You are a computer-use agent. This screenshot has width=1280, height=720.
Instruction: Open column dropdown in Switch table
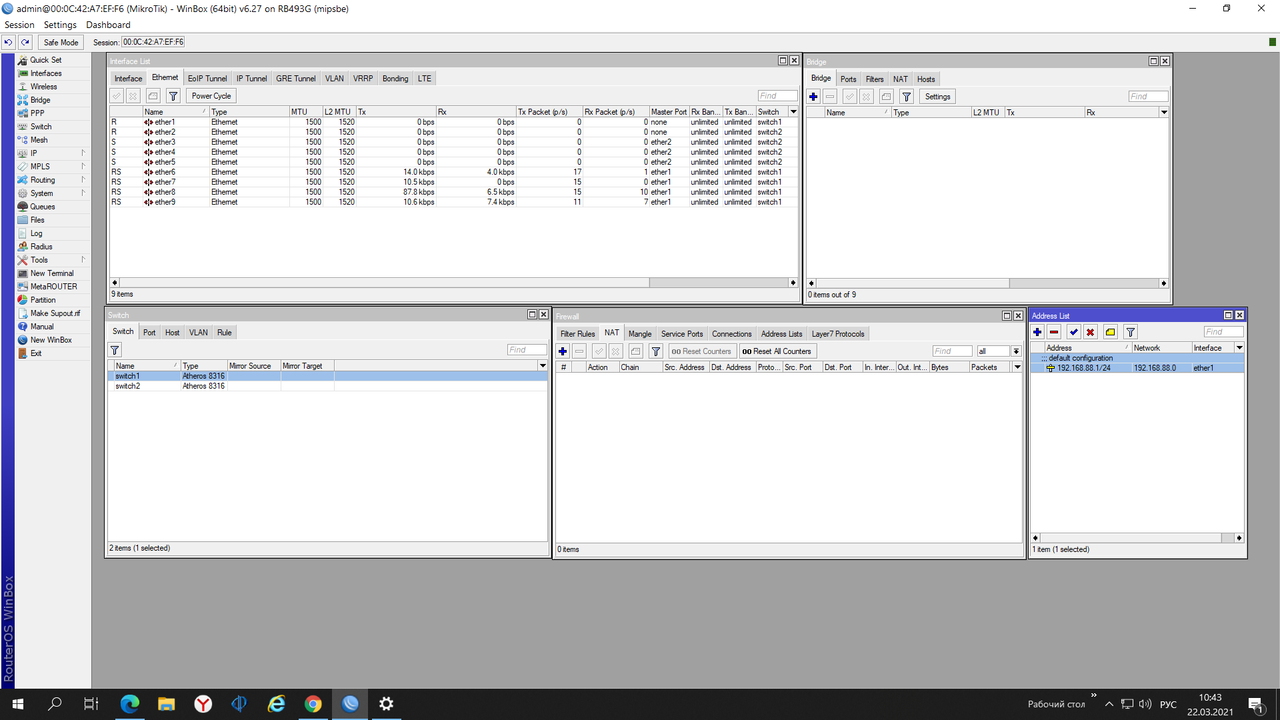tap(542, 366)
